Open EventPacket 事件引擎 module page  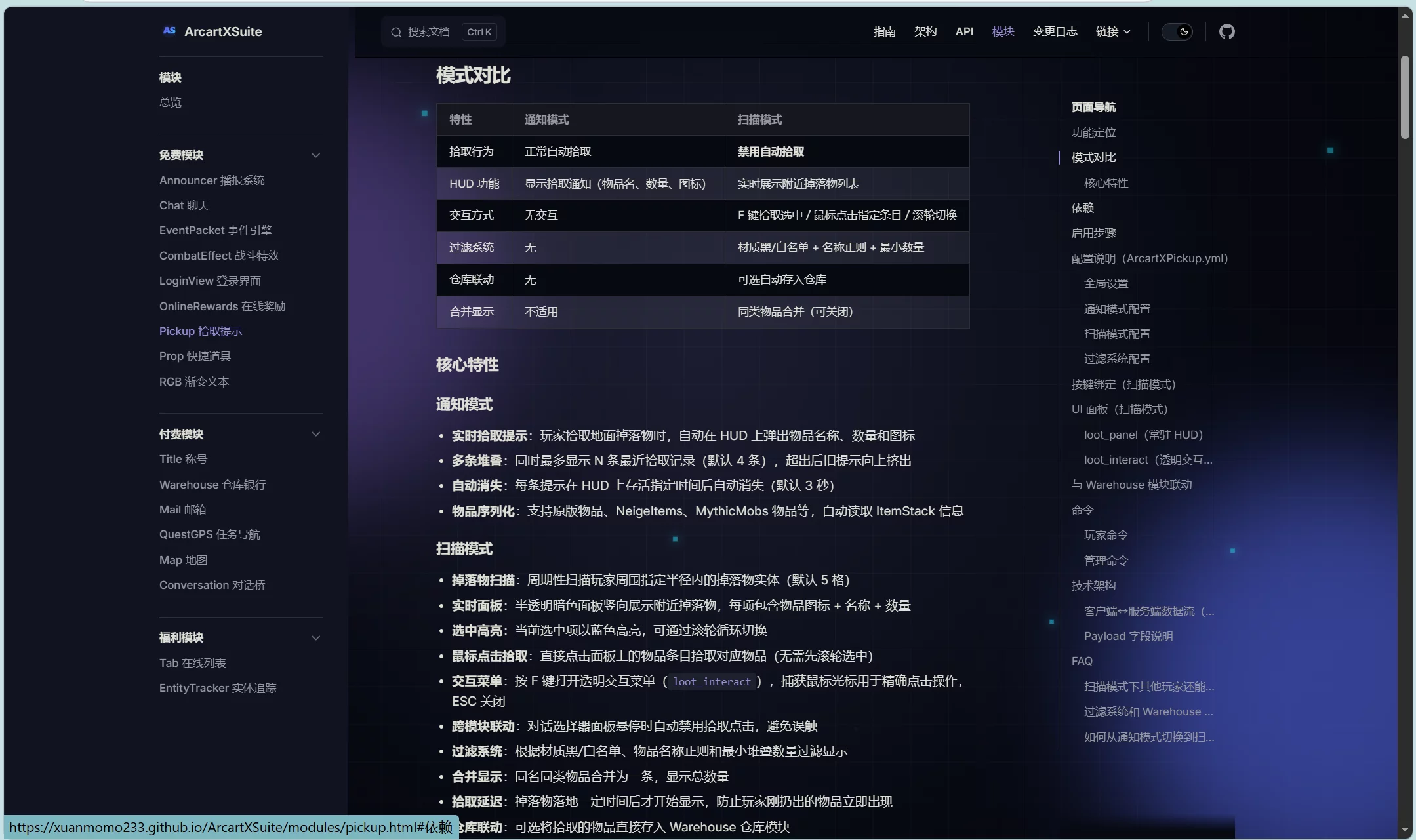tap(216, 230)
